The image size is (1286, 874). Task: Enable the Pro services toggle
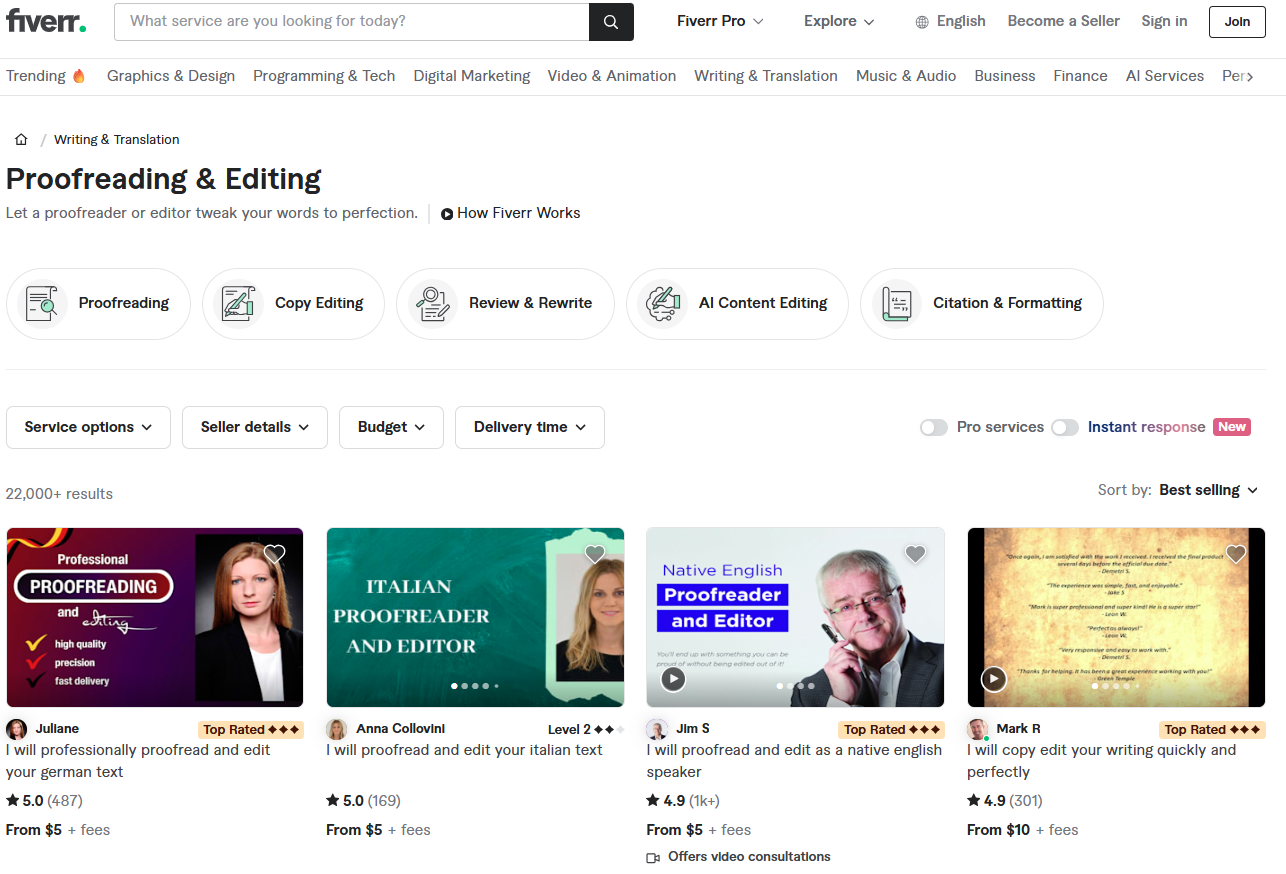[933, 427]
